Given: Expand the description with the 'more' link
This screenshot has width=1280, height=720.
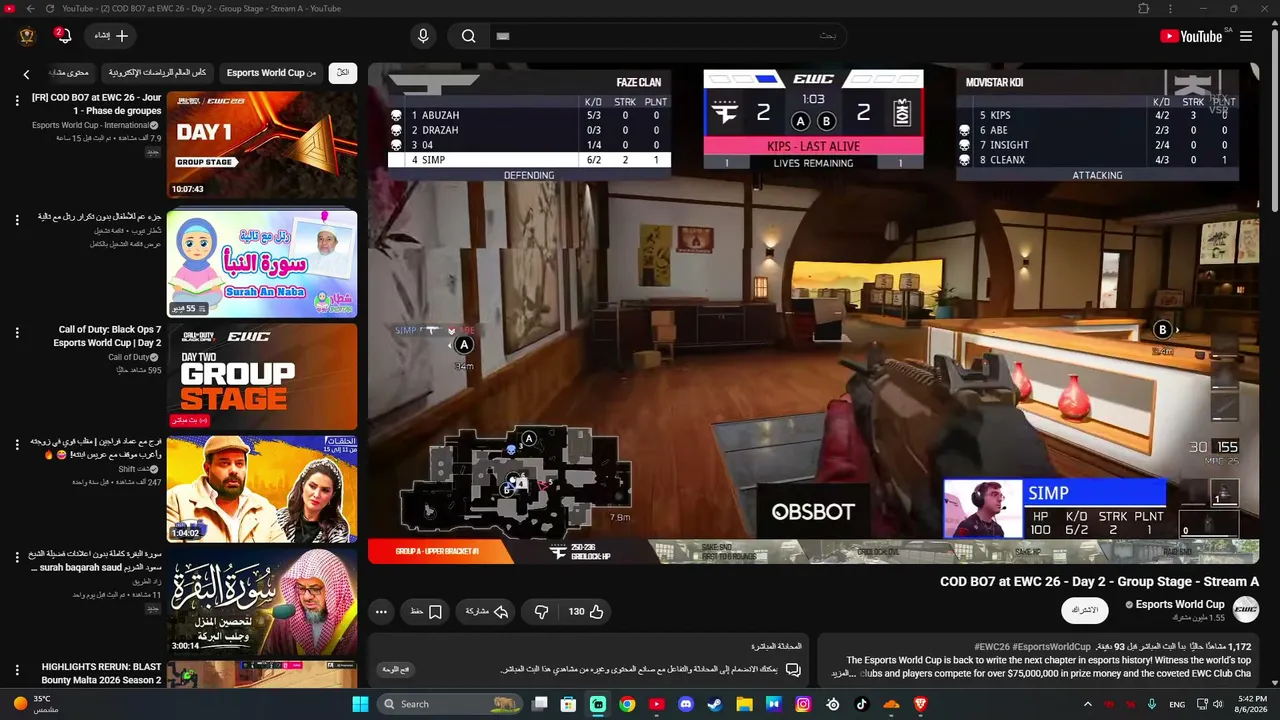Looking at the screenshot, I should (845, 673).
